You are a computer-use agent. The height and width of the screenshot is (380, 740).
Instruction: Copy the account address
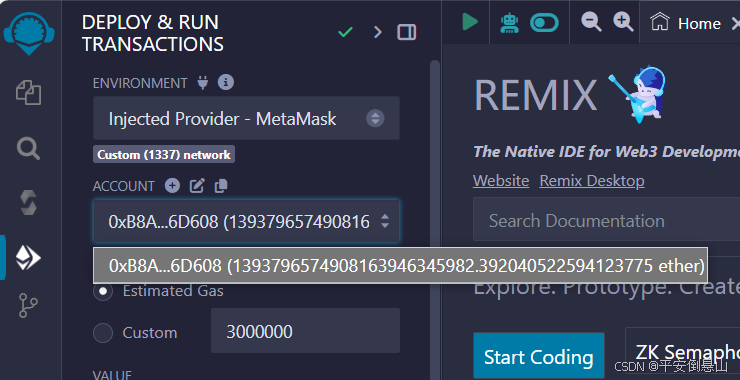tap(221, 186)
